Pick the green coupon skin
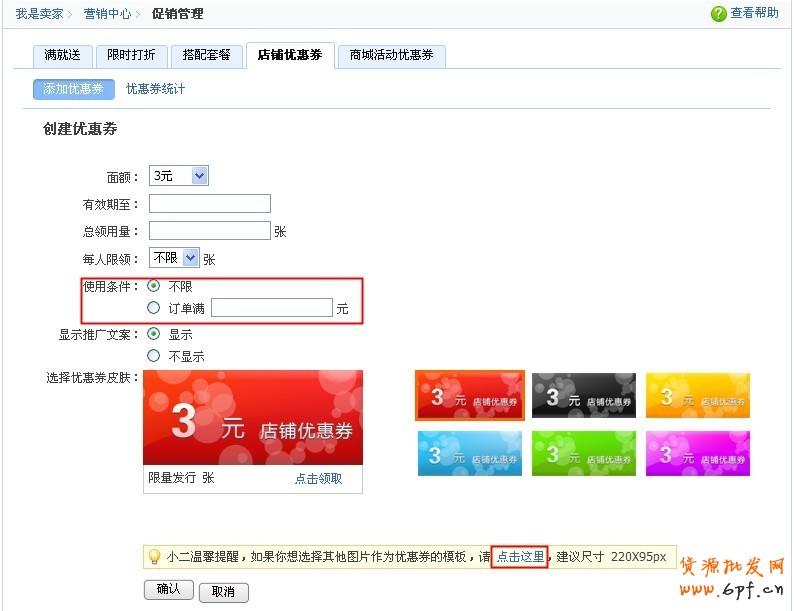The height and width of the screenshot is (611, 794). click(x=583, y=453)
